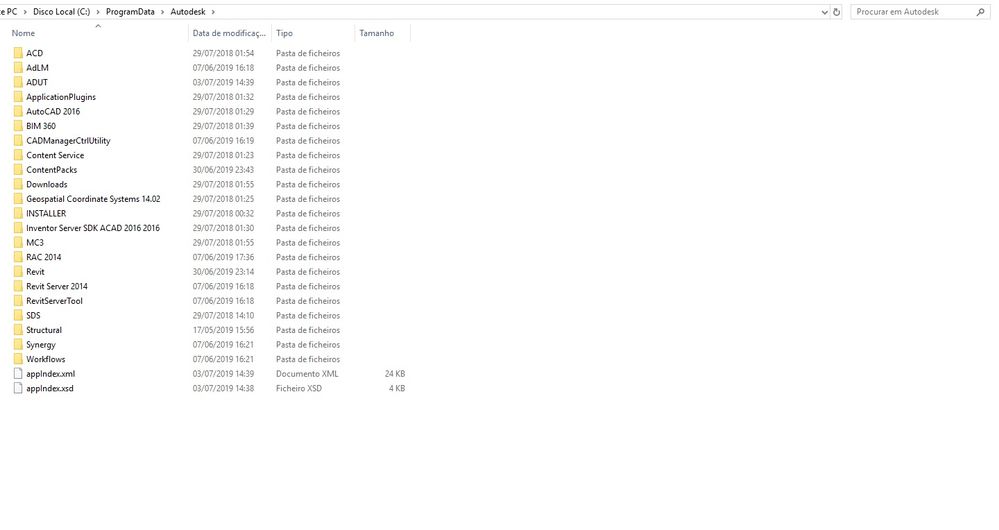
Task: Select the INSTALLER folder name
Action: (x=46, y=213)
